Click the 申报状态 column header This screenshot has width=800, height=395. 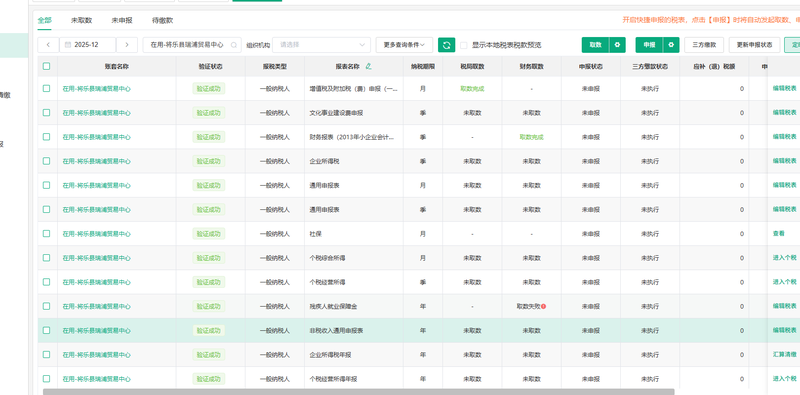click(x=591, y=66)
